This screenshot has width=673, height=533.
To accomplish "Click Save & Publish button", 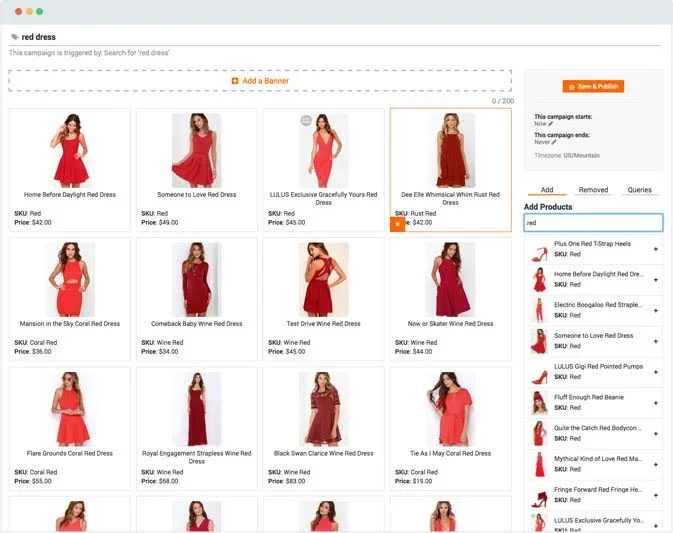I will pyautogui.click(x=593, y=87).
